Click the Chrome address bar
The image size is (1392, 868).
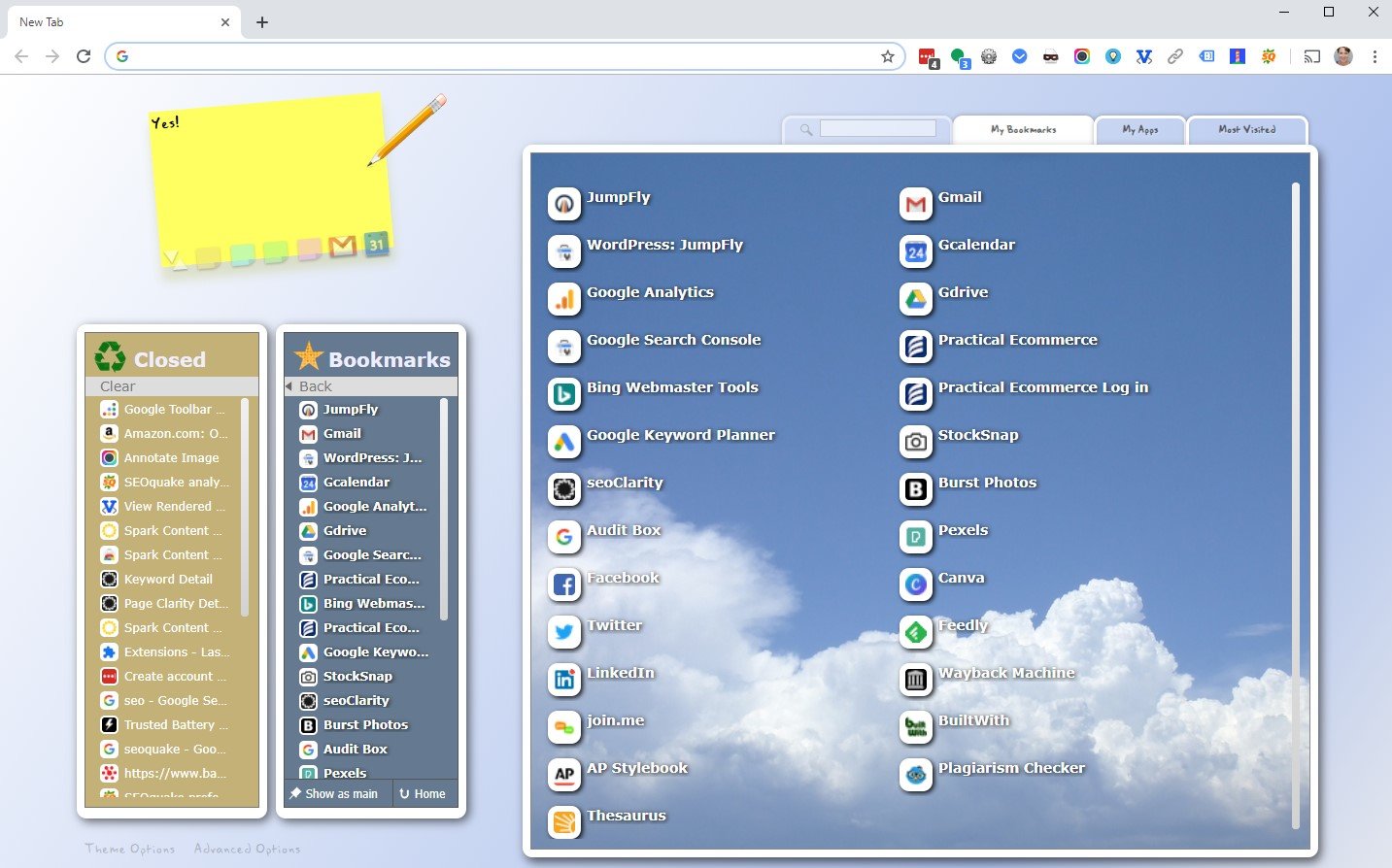coord(505,56)
